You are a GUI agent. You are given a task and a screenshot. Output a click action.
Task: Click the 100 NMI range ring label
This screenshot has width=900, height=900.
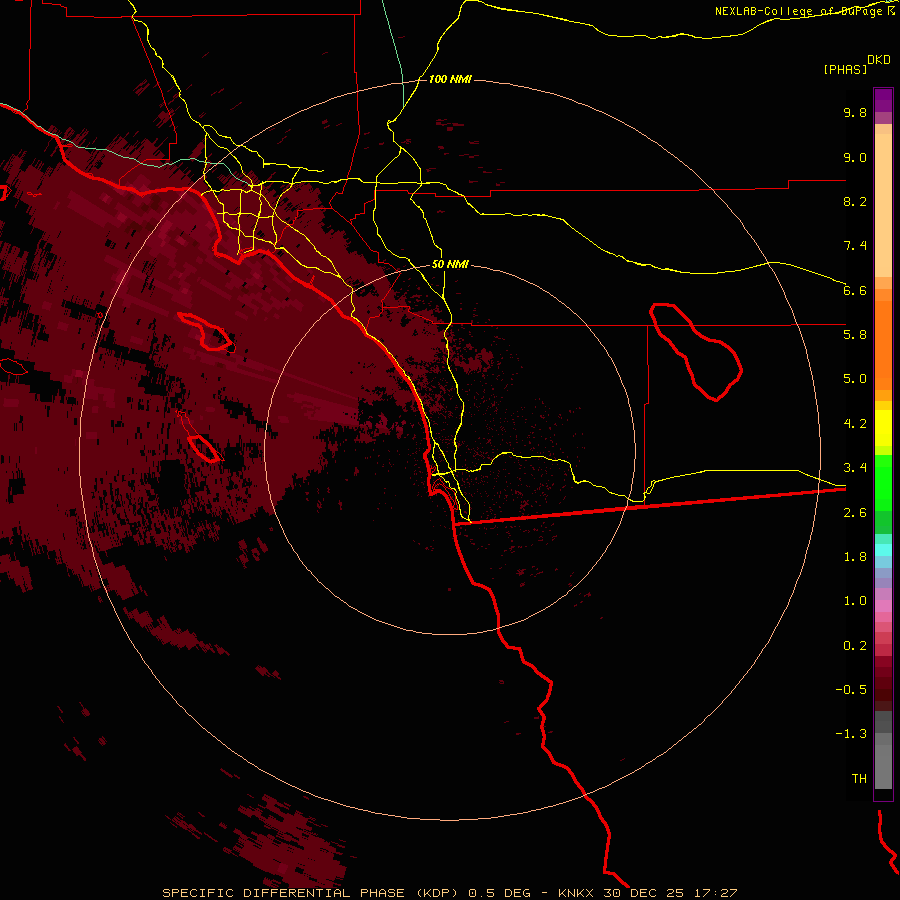coord(450,79)
